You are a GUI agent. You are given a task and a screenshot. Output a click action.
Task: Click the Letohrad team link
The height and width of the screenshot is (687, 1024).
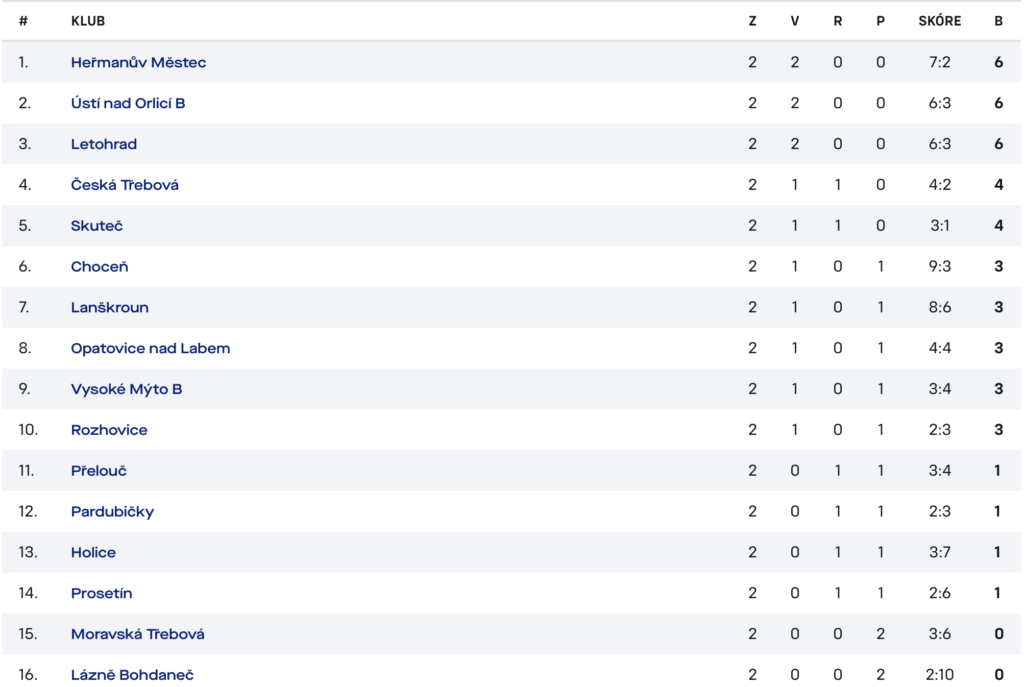104,144
